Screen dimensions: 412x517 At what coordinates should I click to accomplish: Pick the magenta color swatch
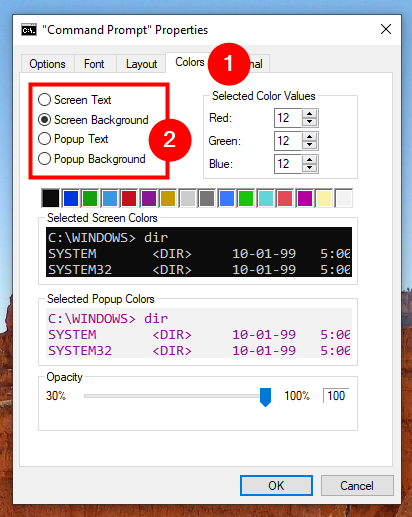(x=304, y=198)
